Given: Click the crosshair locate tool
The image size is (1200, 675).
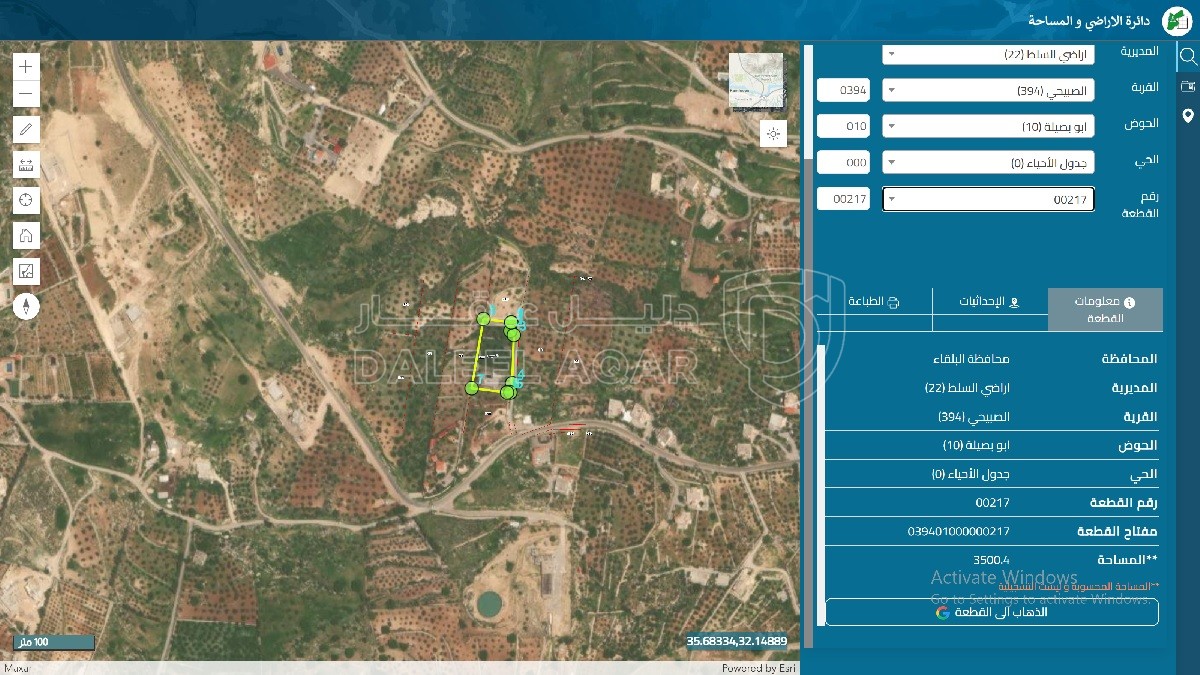Looking at the screenshot, I should point(26,200).
